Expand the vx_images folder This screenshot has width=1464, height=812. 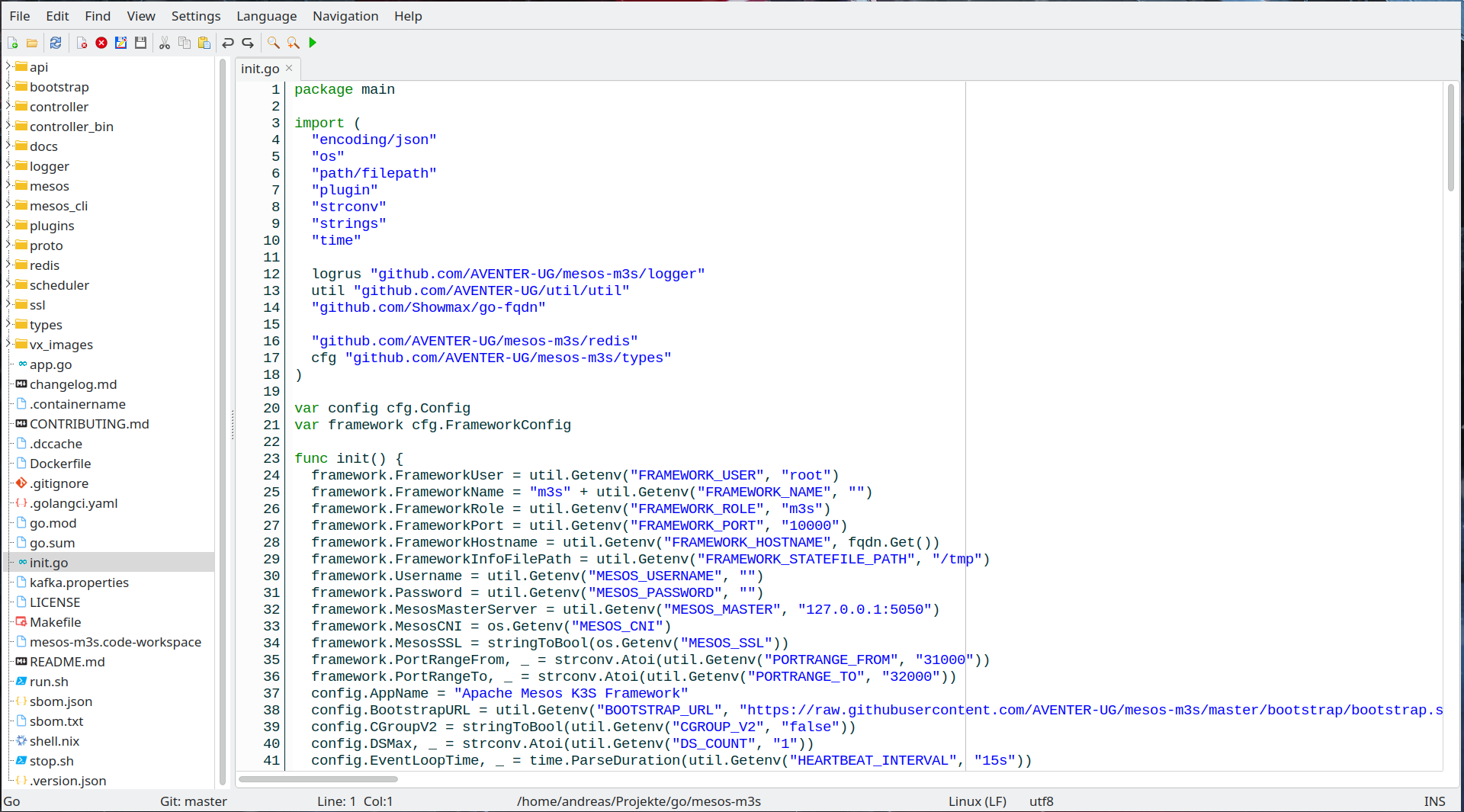8,344
